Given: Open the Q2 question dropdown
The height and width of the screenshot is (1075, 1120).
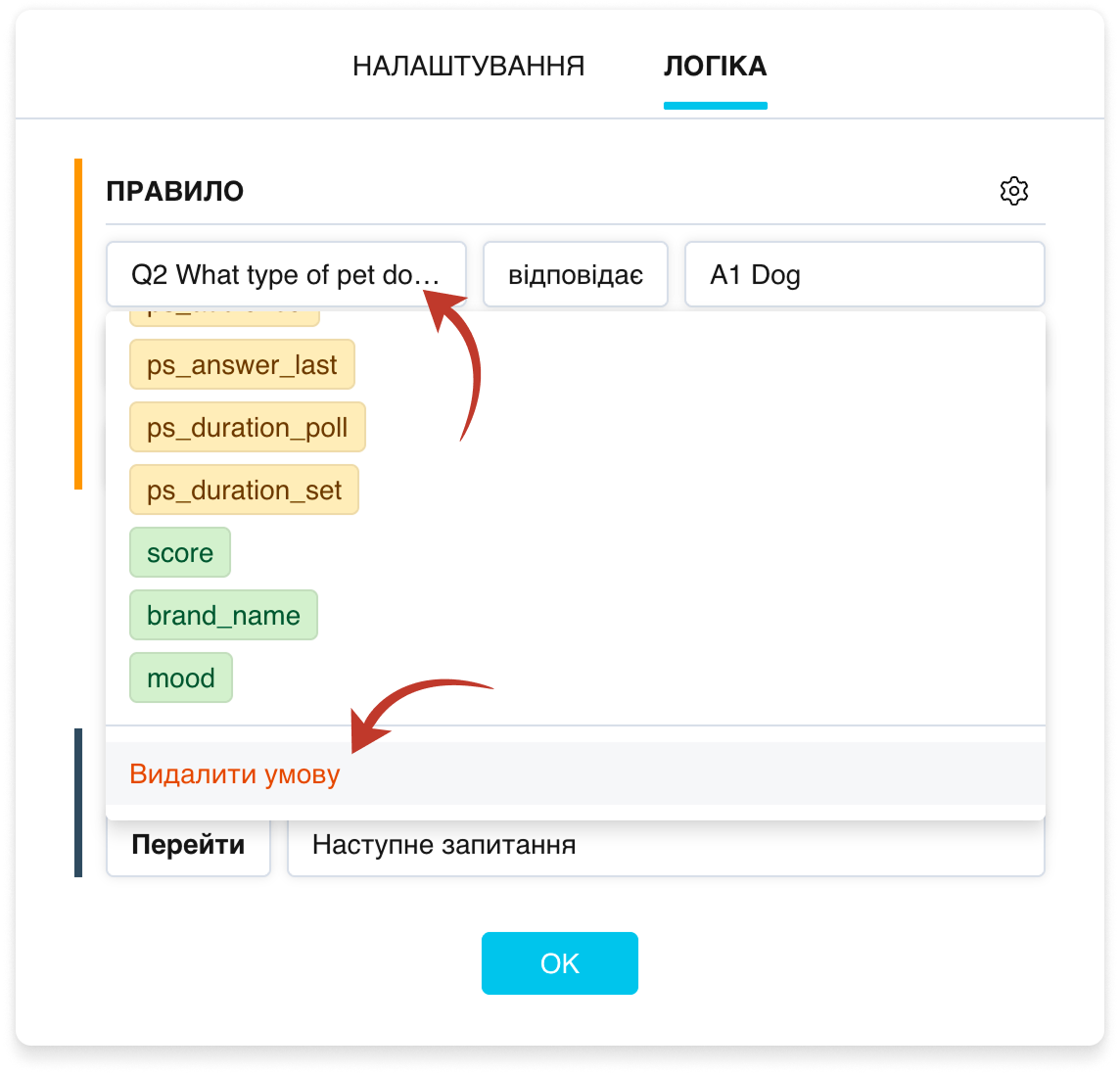Looking at the screenshot, I should pyautogui.click(x=287, y=274).
